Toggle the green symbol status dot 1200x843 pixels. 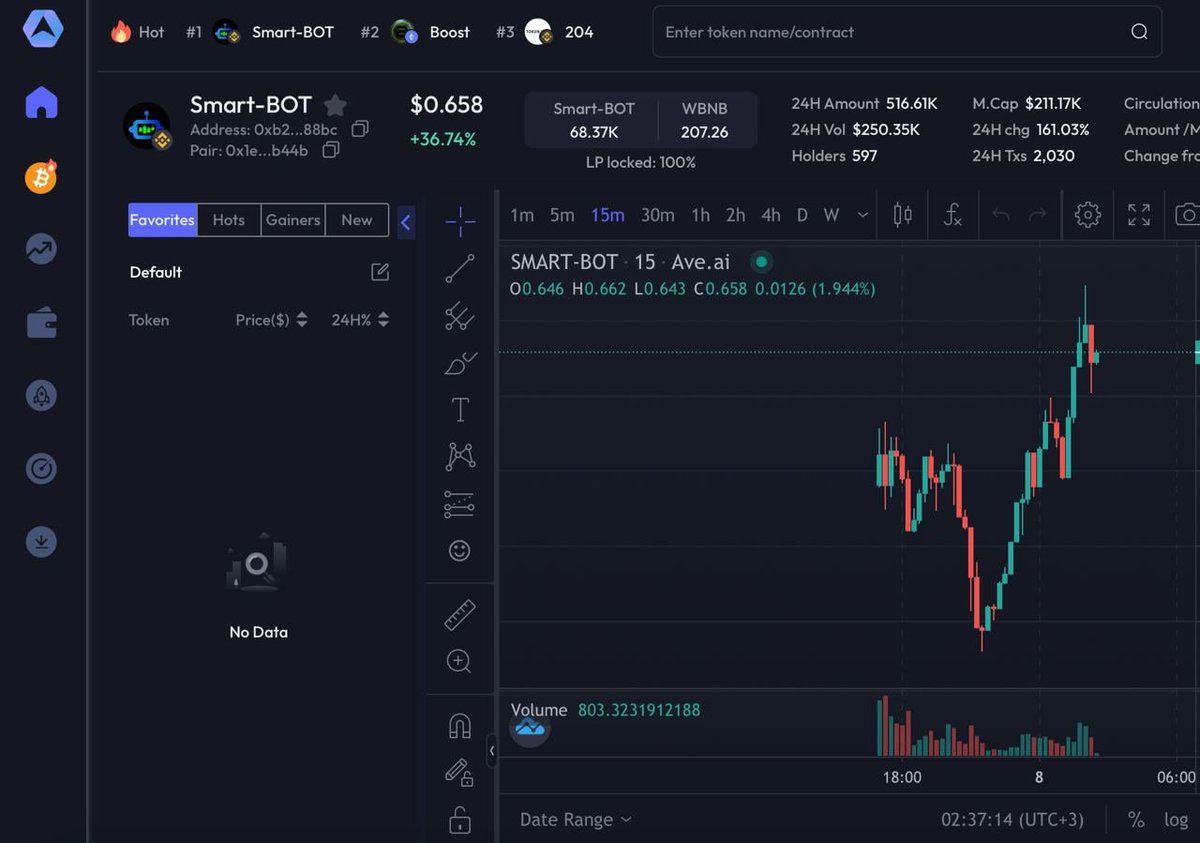(761, 262)
